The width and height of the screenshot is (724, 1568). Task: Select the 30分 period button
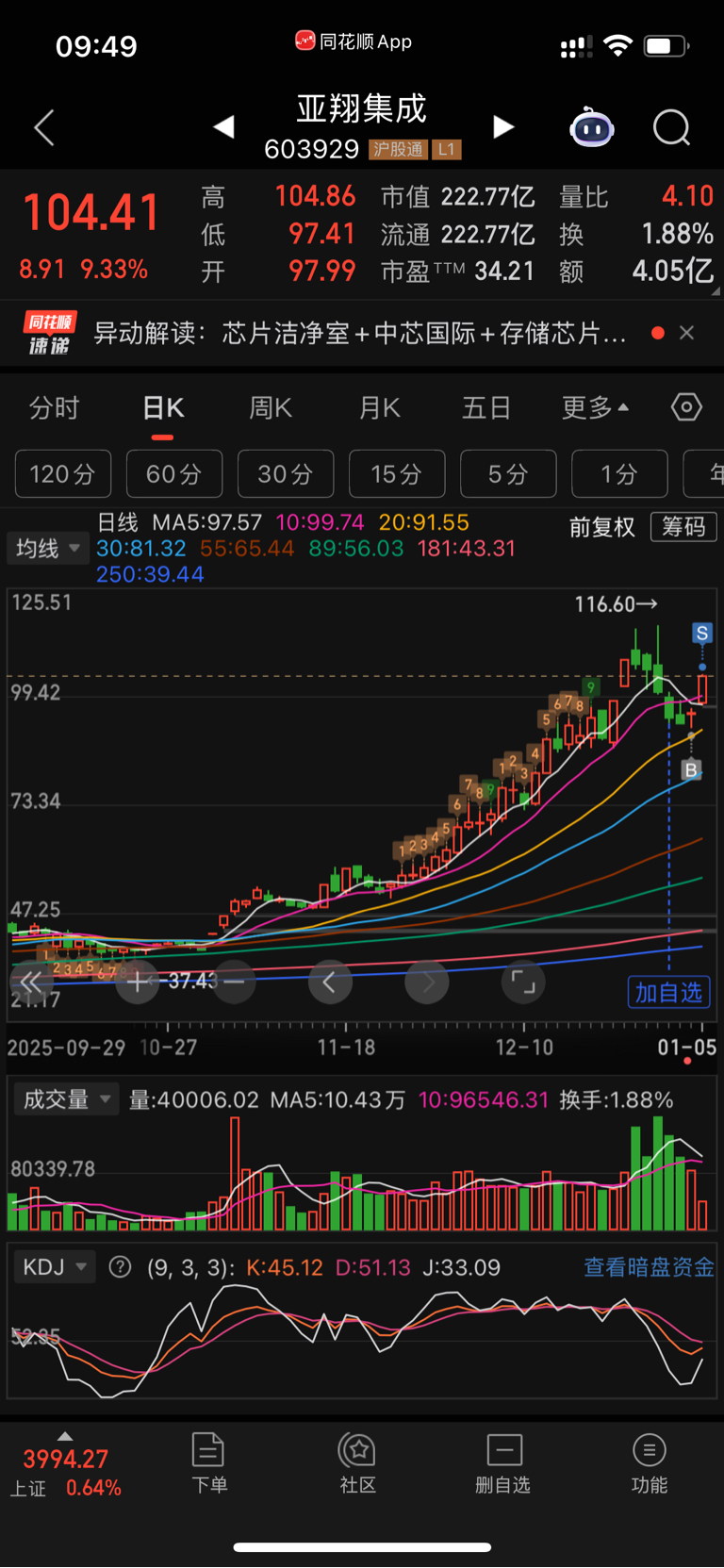click(286, 473)
